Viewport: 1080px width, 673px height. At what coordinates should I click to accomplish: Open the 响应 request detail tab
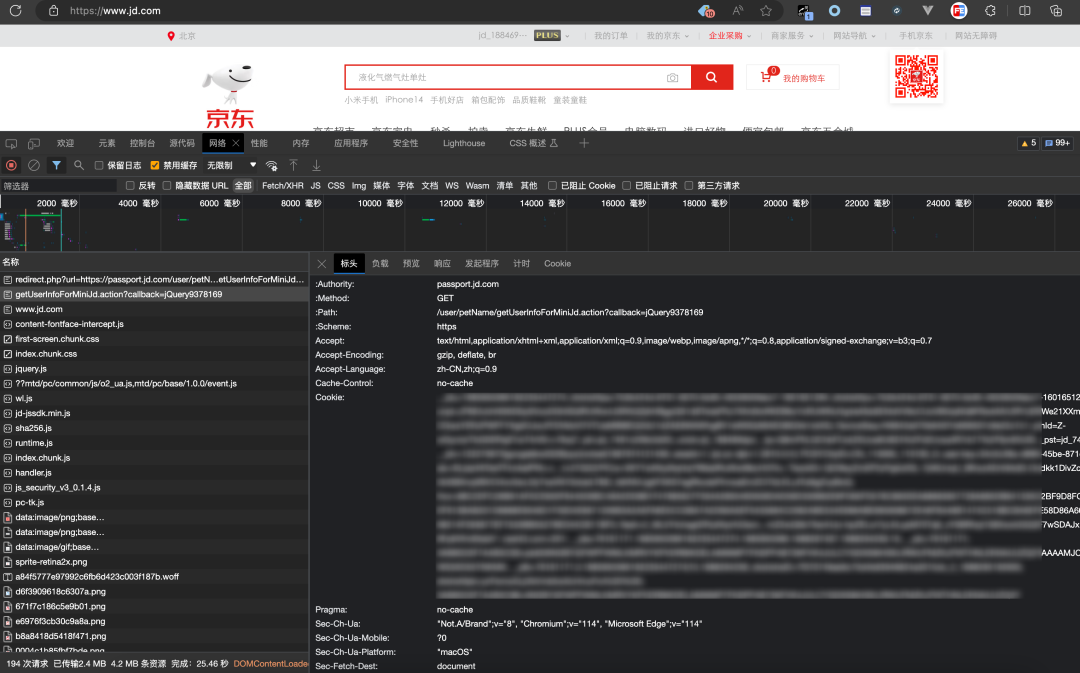pyautogui.click(x=442, y=264)
